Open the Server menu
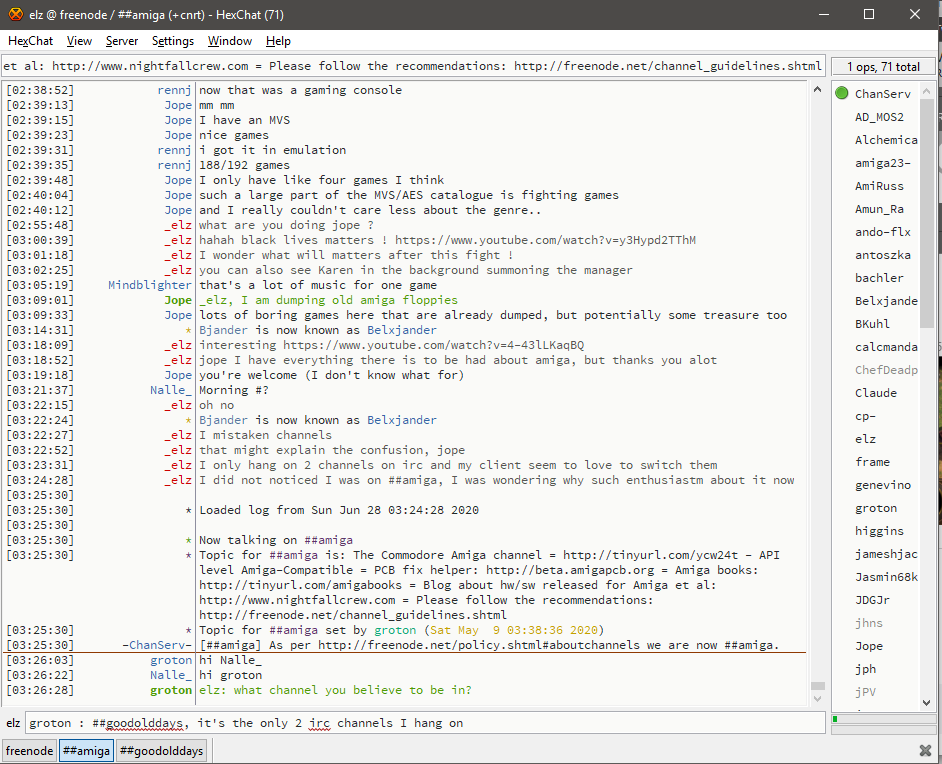Viewport: 942px width, 764px height. coord(122,41)
